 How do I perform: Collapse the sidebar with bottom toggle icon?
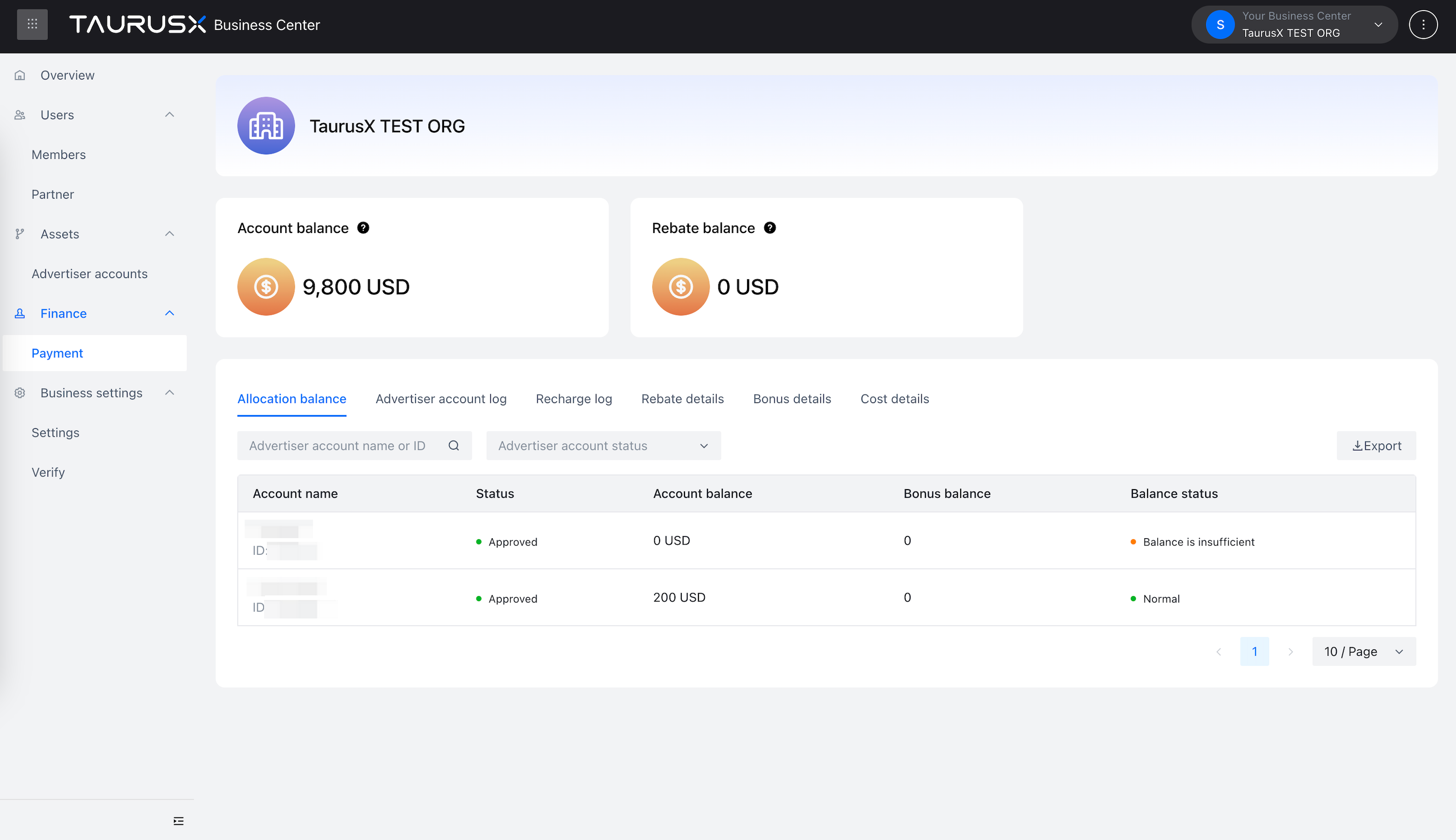point(179,821)
